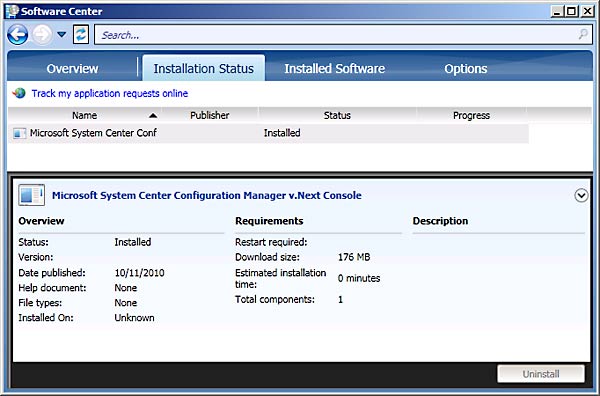The height and width of the screenshot is (396, 600).
Task: Switch to the Overview tab
Action: coord(72,68)
